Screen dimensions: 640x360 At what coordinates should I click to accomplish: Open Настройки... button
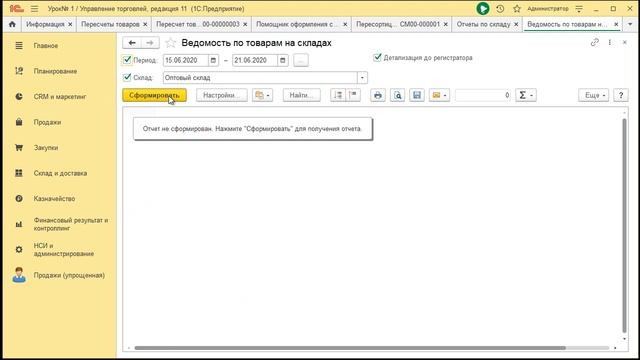click(x=222, y=95)
